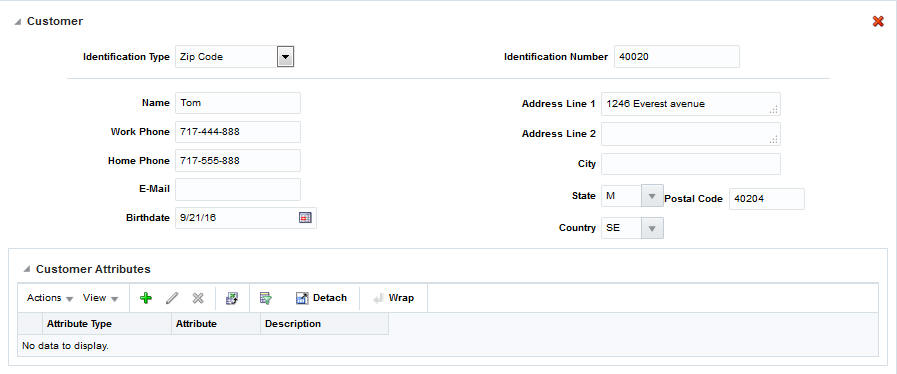The height and width of the screenshot is (374, 897).
Task: Click the Address Line 1 resize grip
Action: 774,110
